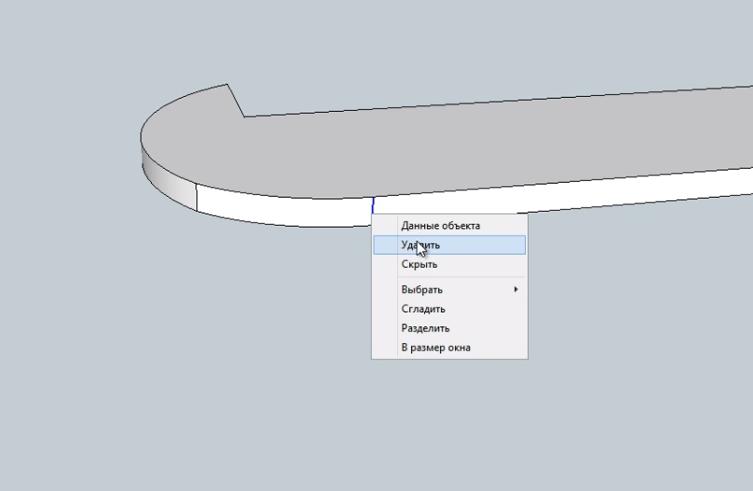Click В размер окна menu entry
Screen dimensions: 753x491
point(435,348)
